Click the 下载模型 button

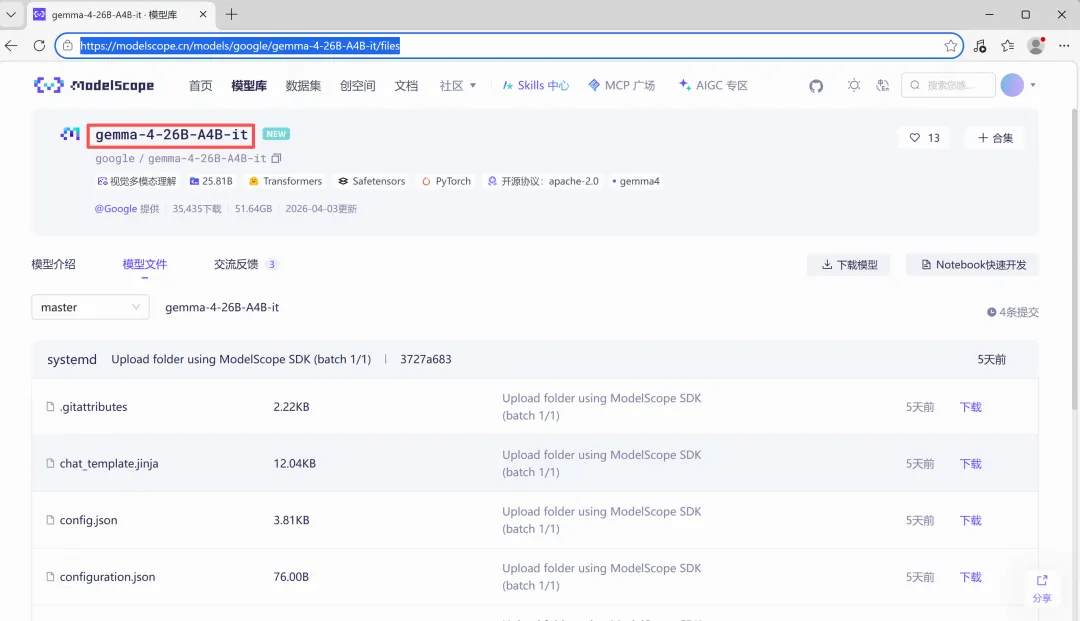(849, 264)
